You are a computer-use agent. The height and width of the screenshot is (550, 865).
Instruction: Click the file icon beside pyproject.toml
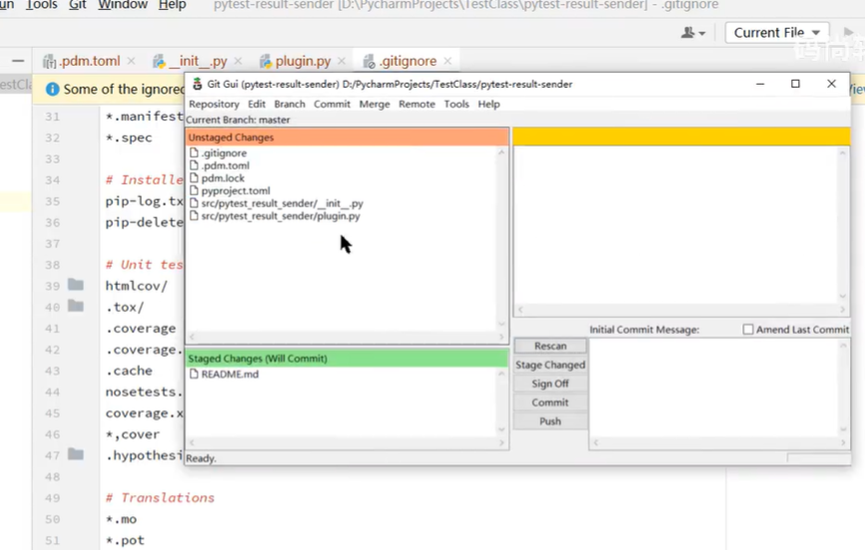194,191
